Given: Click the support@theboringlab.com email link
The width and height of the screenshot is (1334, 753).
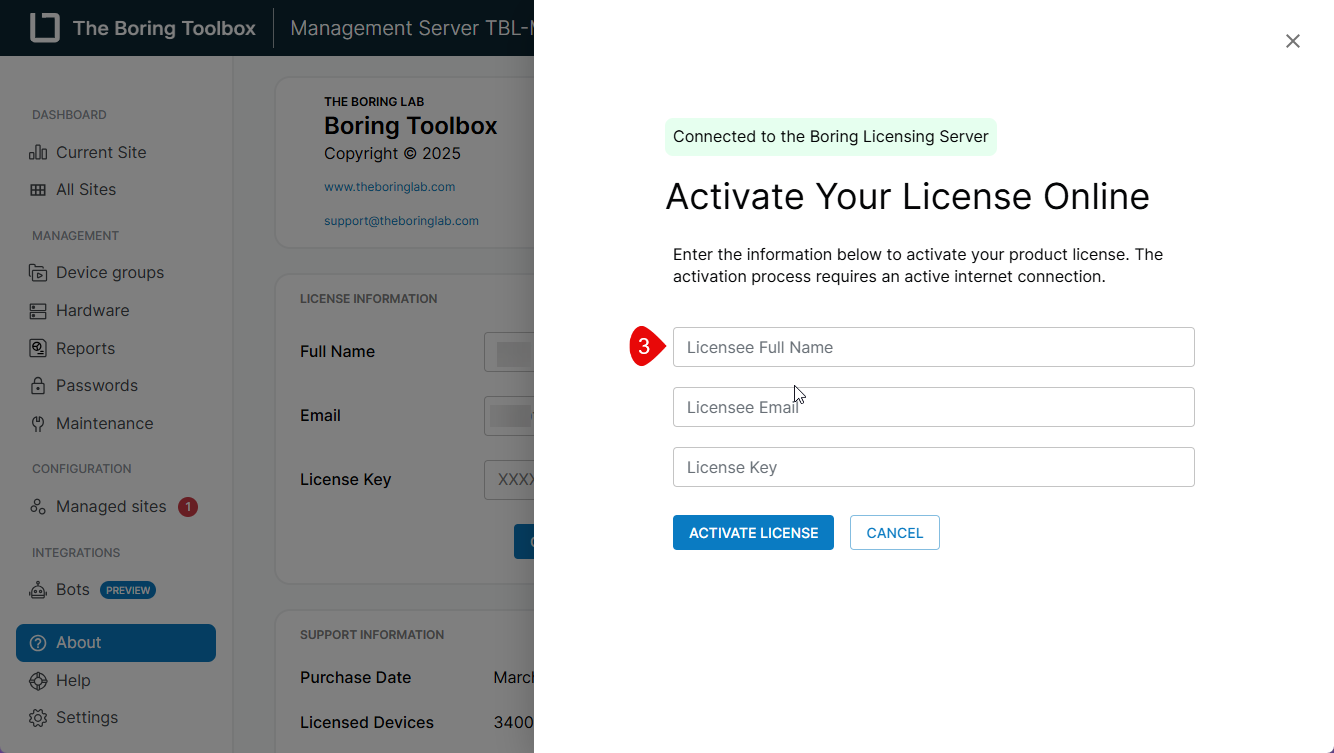Looking at the screenshot, I should click(x=401, y=220).
